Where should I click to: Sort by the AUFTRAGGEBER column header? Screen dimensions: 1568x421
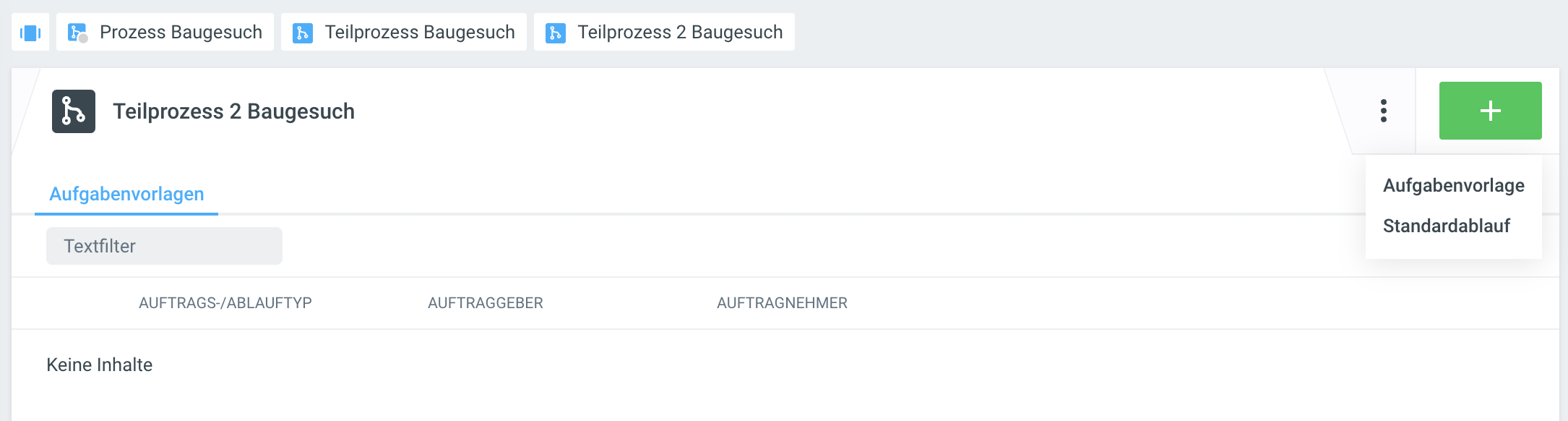click(x=486, y=303)
